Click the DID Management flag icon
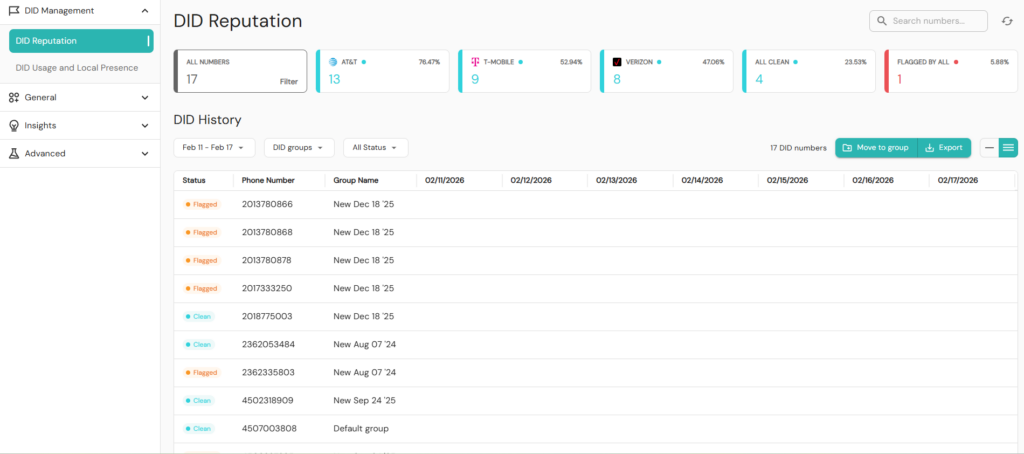Viewport: 1024px width, 454px height. pos(14,11)
